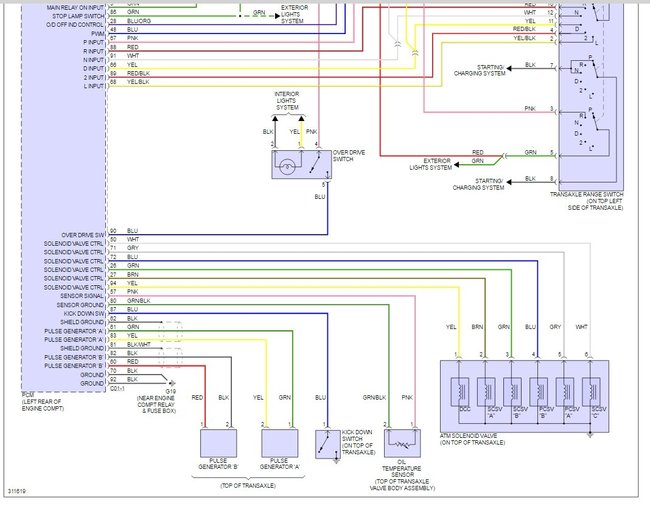
Task: Click the 'YEL/BLK' wire label at pin 68
Action: [138, 82]
